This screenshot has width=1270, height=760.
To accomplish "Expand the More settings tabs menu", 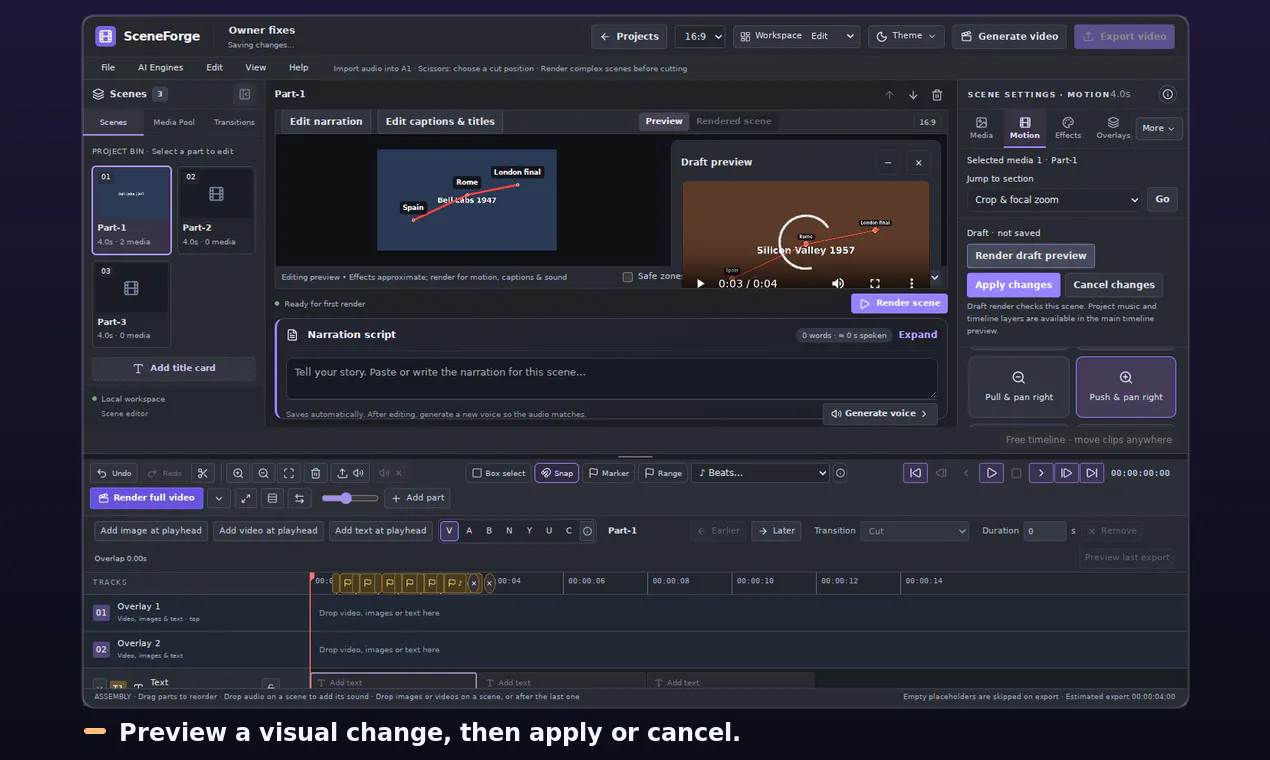I will tap(1159, 128).
